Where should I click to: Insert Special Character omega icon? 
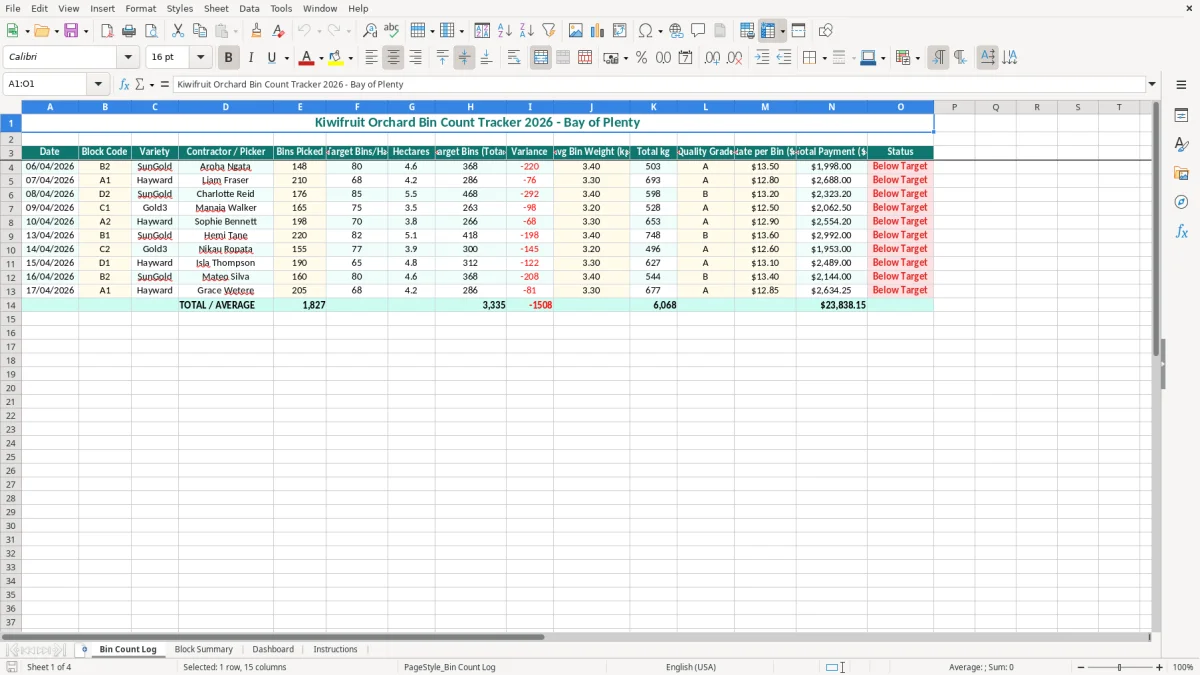click(645, 31)
